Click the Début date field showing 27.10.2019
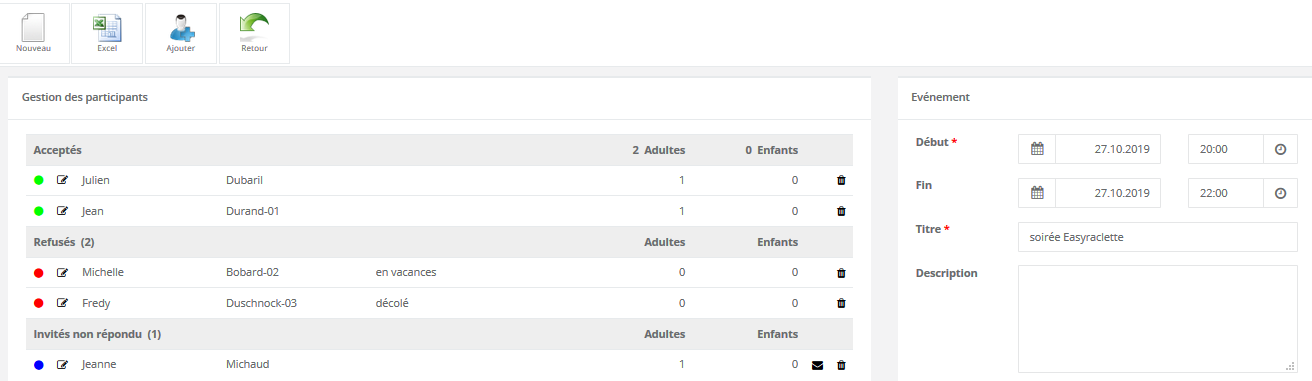 pos(1108,149)
